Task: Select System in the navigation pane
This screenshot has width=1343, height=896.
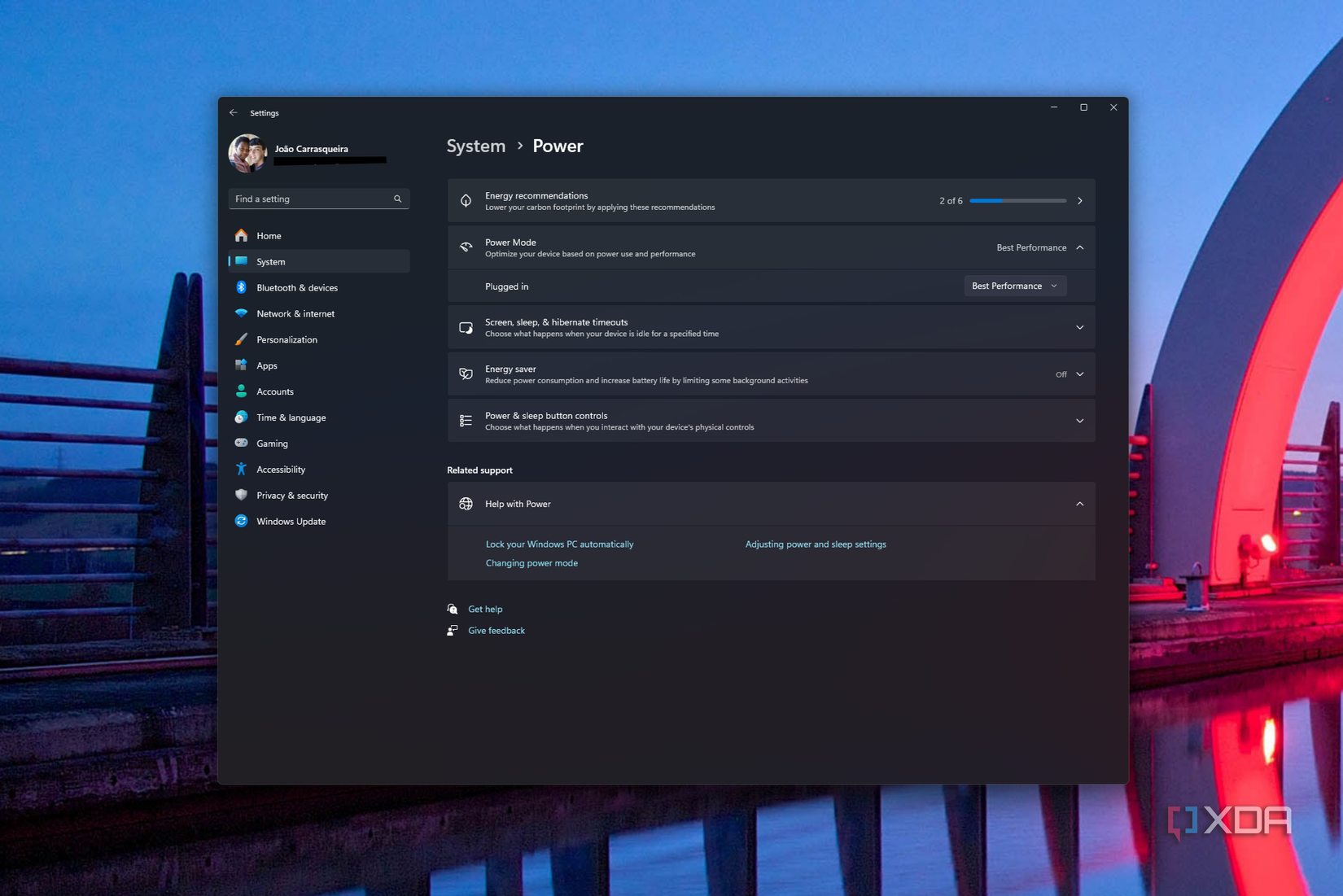Action: pyautogui.click(x=270, y=261)
